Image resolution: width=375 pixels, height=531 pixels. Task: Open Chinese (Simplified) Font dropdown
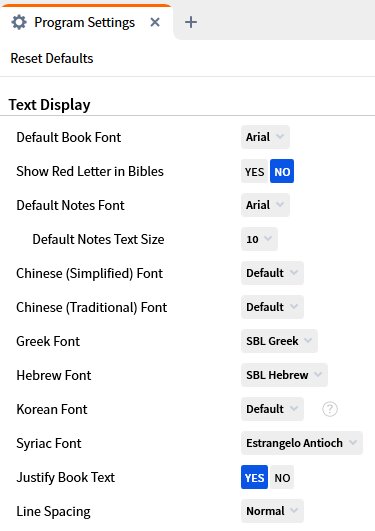click(272, 273)
